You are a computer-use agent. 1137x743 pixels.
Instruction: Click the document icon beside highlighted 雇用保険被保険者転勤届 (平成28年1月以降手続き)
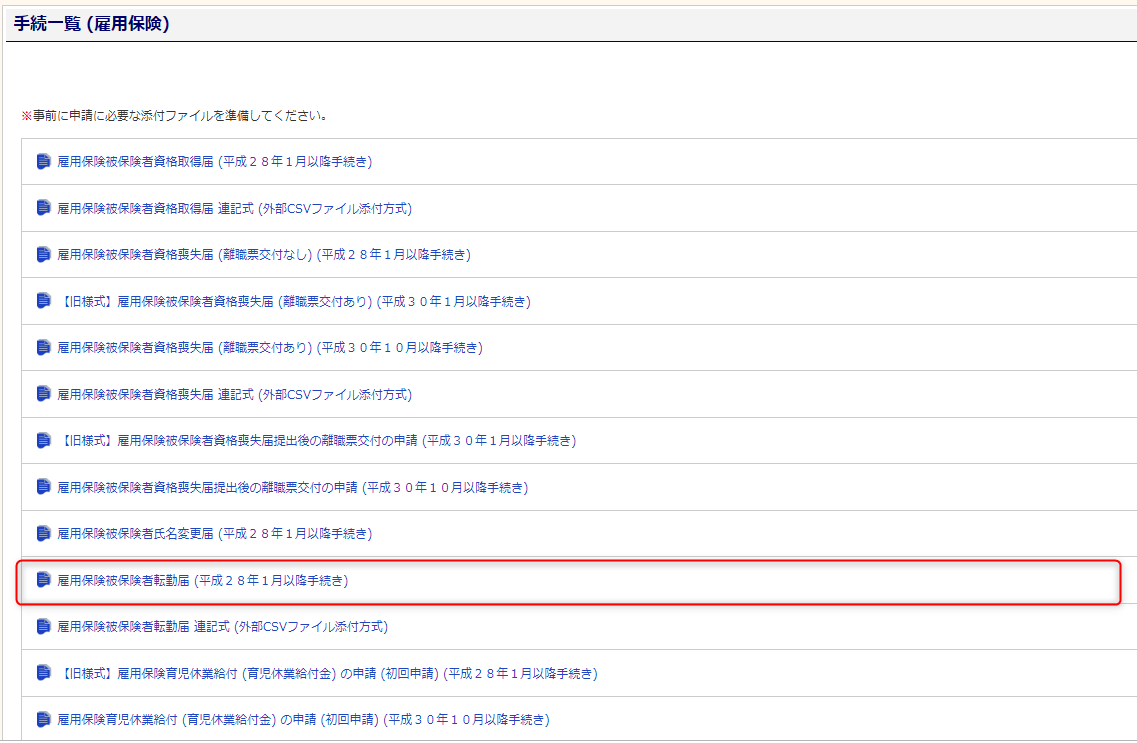[43, 580]
